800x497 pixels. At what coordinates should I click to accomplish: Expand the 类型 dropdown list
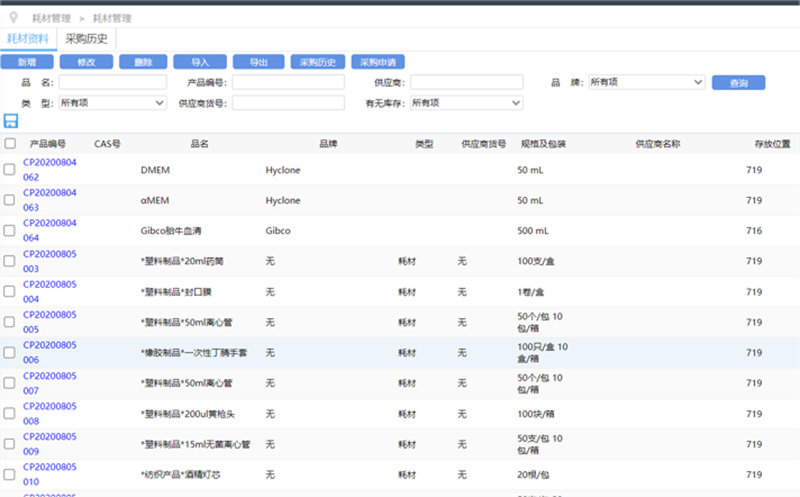coord(112,102)
